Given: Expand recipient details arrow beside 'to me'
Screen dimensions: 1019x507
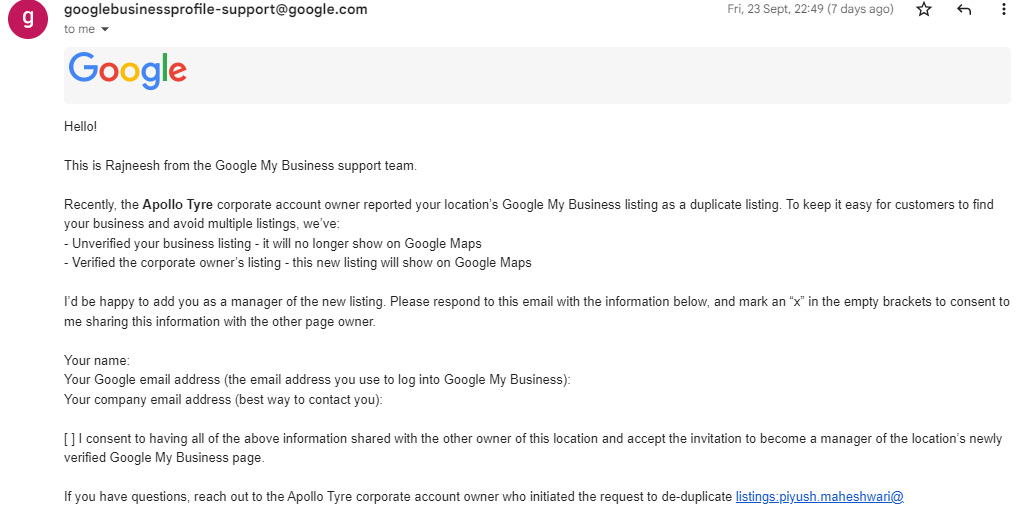Looking at the screenshot, I should click(x=105, y=29).
